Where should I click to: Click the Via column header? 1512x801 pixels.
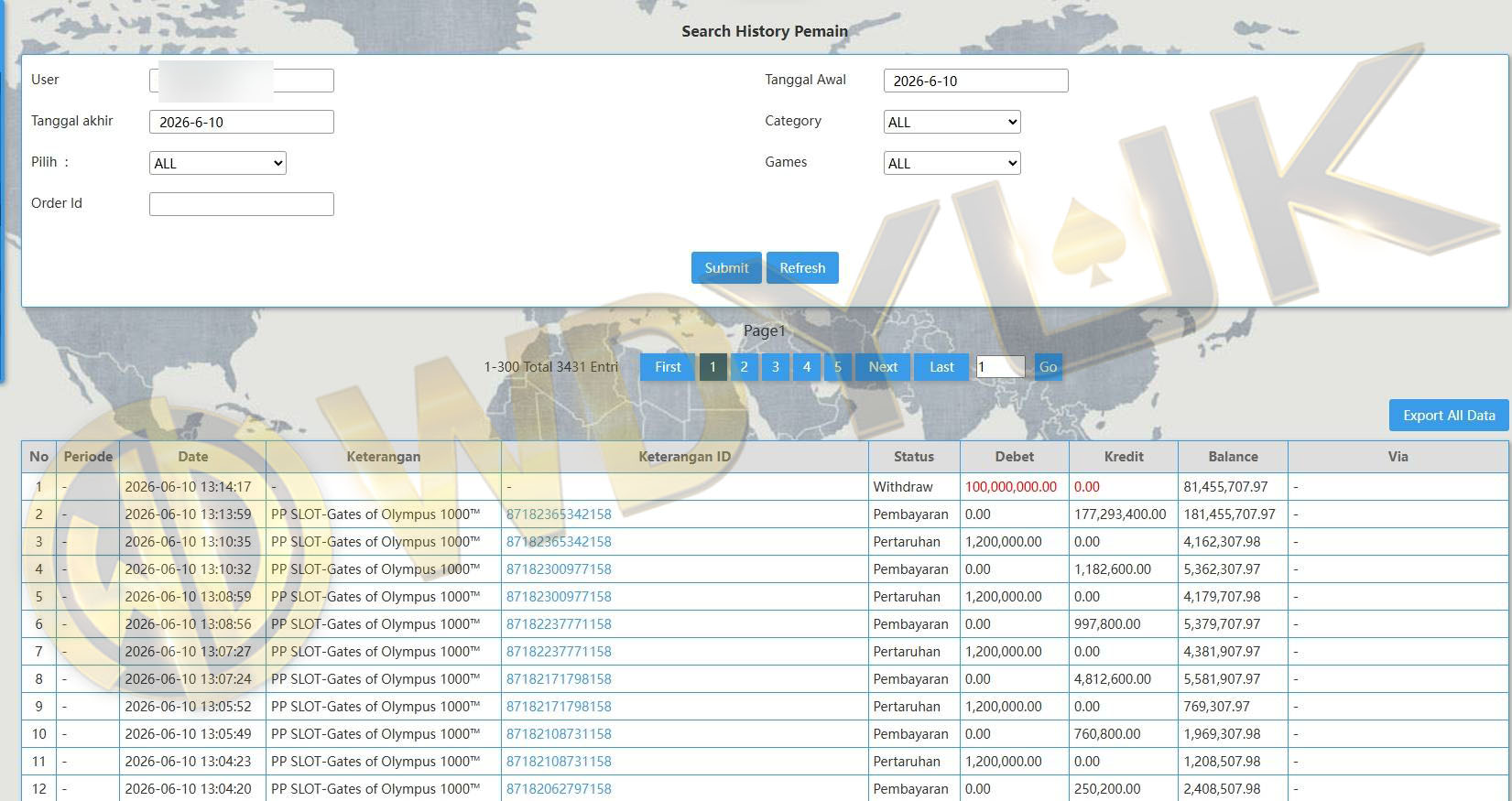pyautogui.click(x=1398, y=457)
